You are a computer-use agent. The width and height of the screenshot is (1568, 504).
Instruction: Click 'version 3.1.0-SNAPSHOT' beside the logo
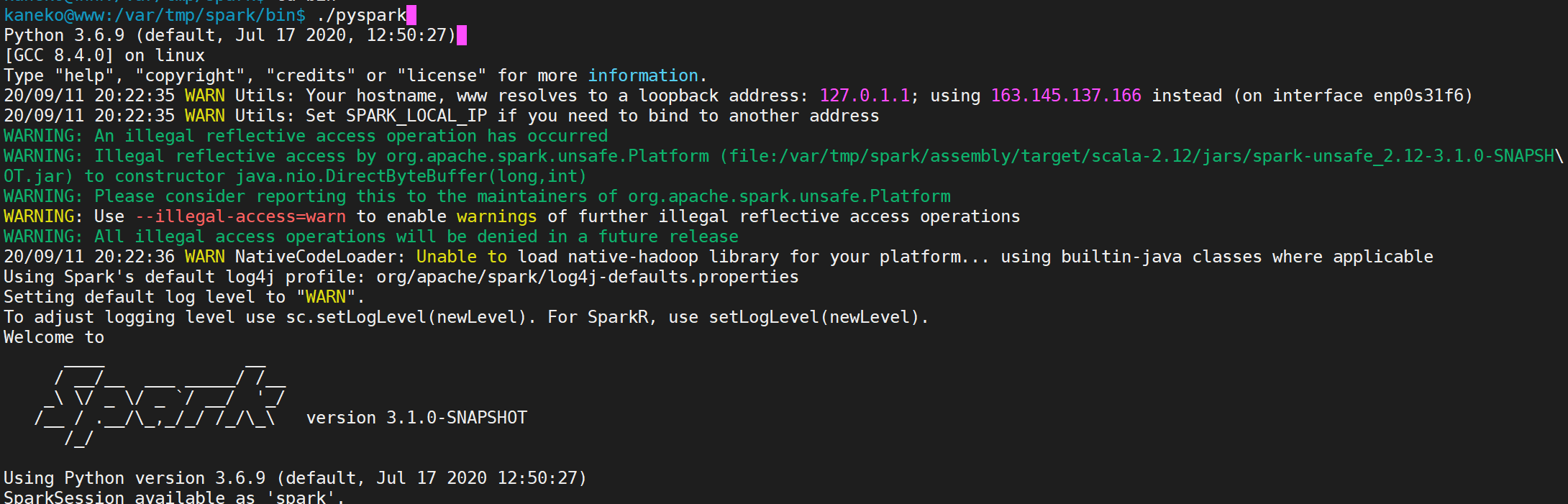(416, 418)
